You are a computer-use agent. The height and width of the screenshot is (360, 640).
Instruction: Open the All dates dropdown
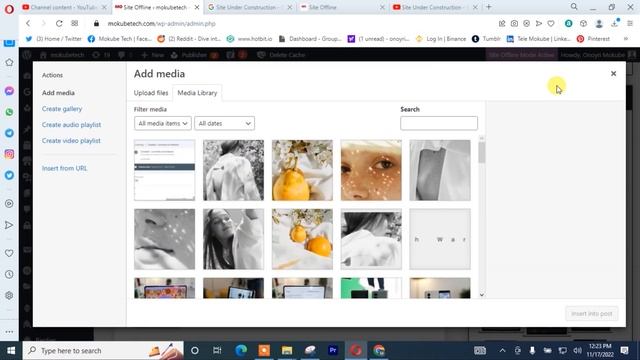224,123
